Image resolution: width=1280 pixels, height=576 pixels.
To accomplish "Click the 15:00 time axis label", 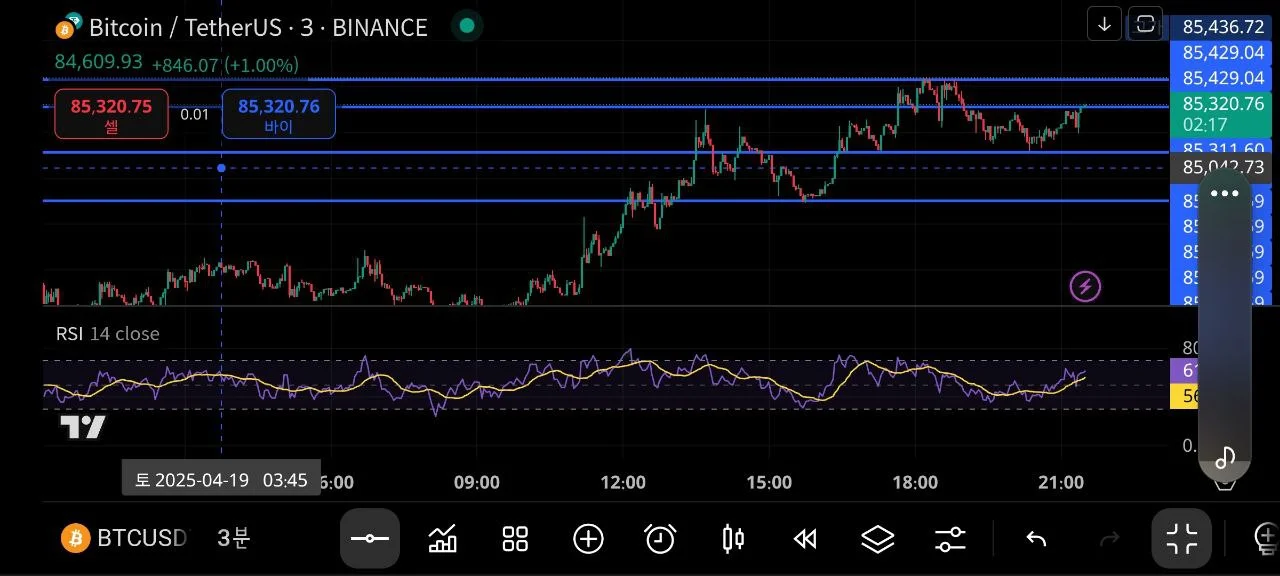I will point(769,482).
